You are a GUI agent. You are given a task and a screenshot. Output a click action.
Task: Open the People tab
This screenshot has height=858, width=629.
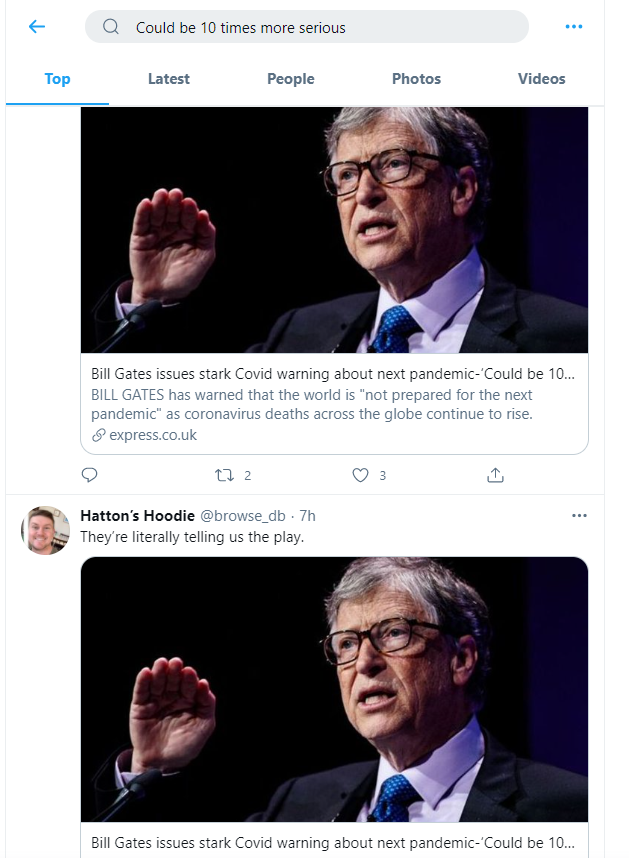(290, 79)
